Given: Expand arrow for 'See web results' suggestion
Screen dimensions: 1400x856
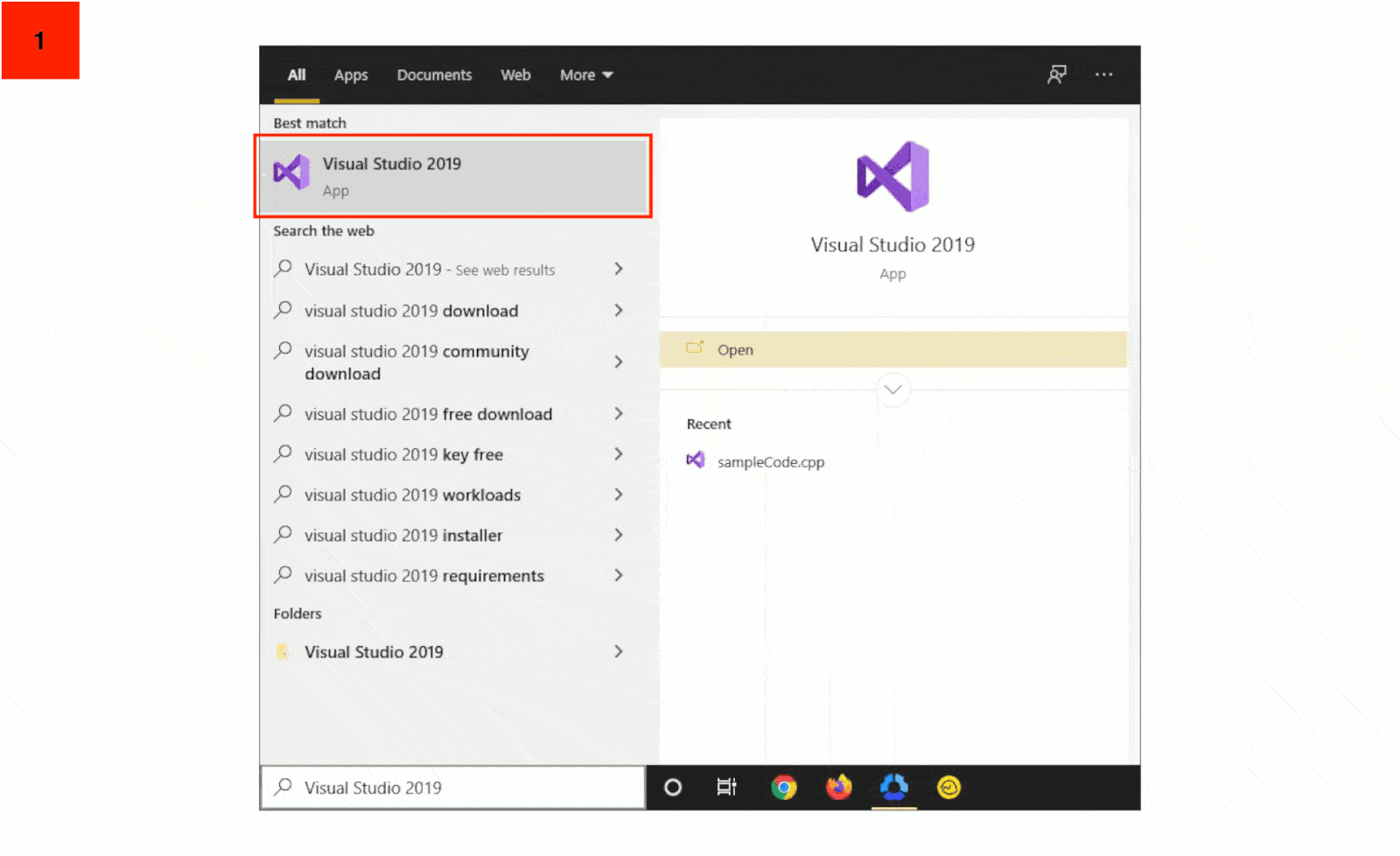Looking at the screenshot, I should click(619, 269).
